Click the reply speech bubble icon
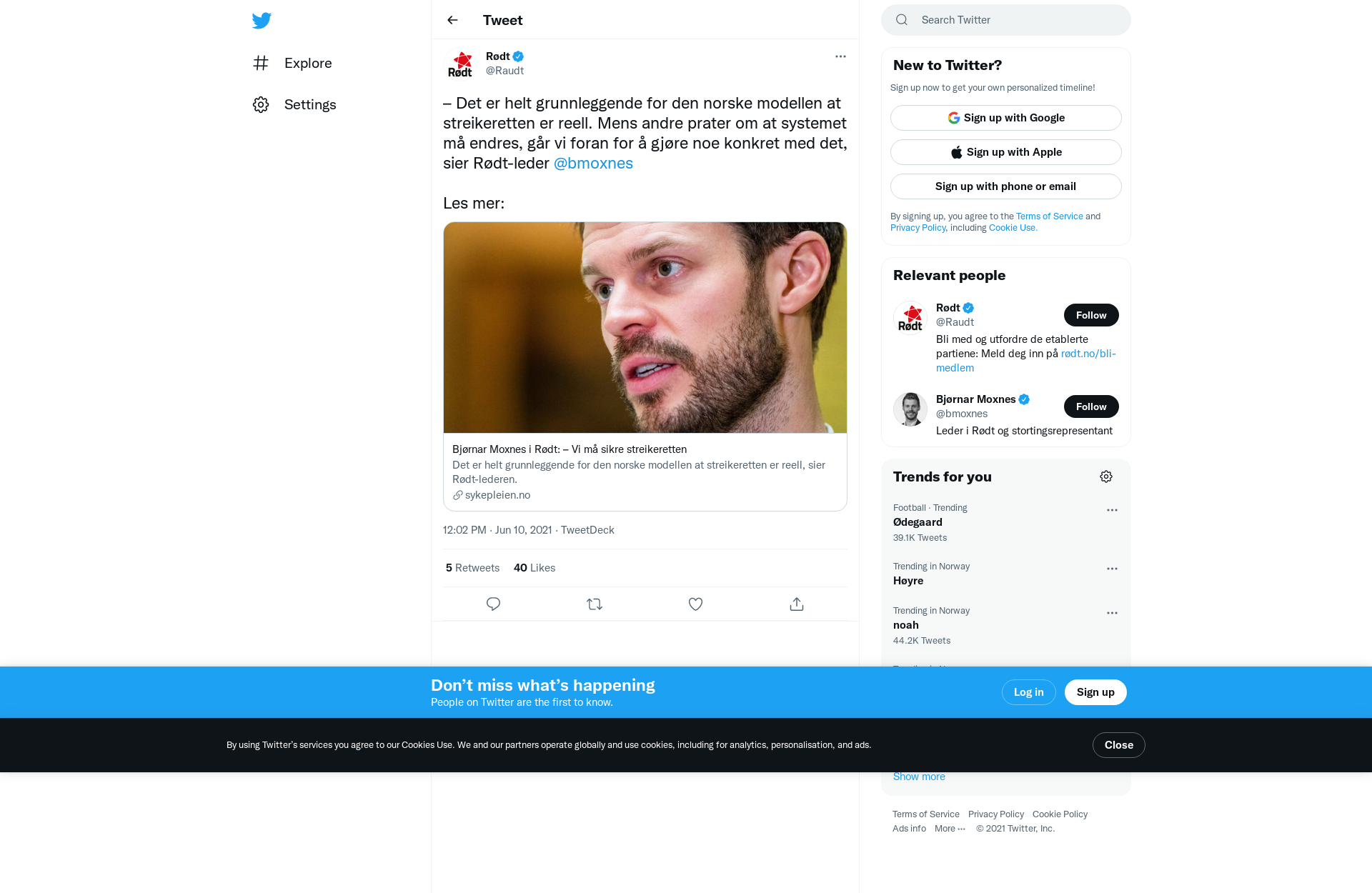This screenshot has width=1372, height=893. point(493,604)
